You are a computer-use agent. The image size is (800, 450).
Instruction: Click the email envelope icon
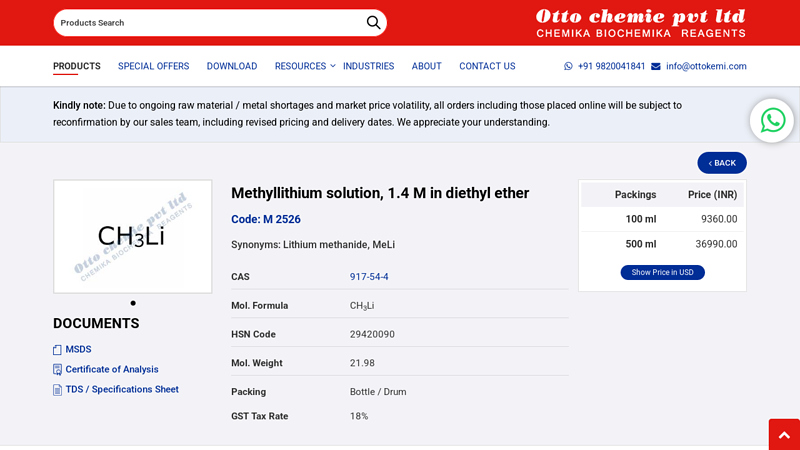(656, 67)
